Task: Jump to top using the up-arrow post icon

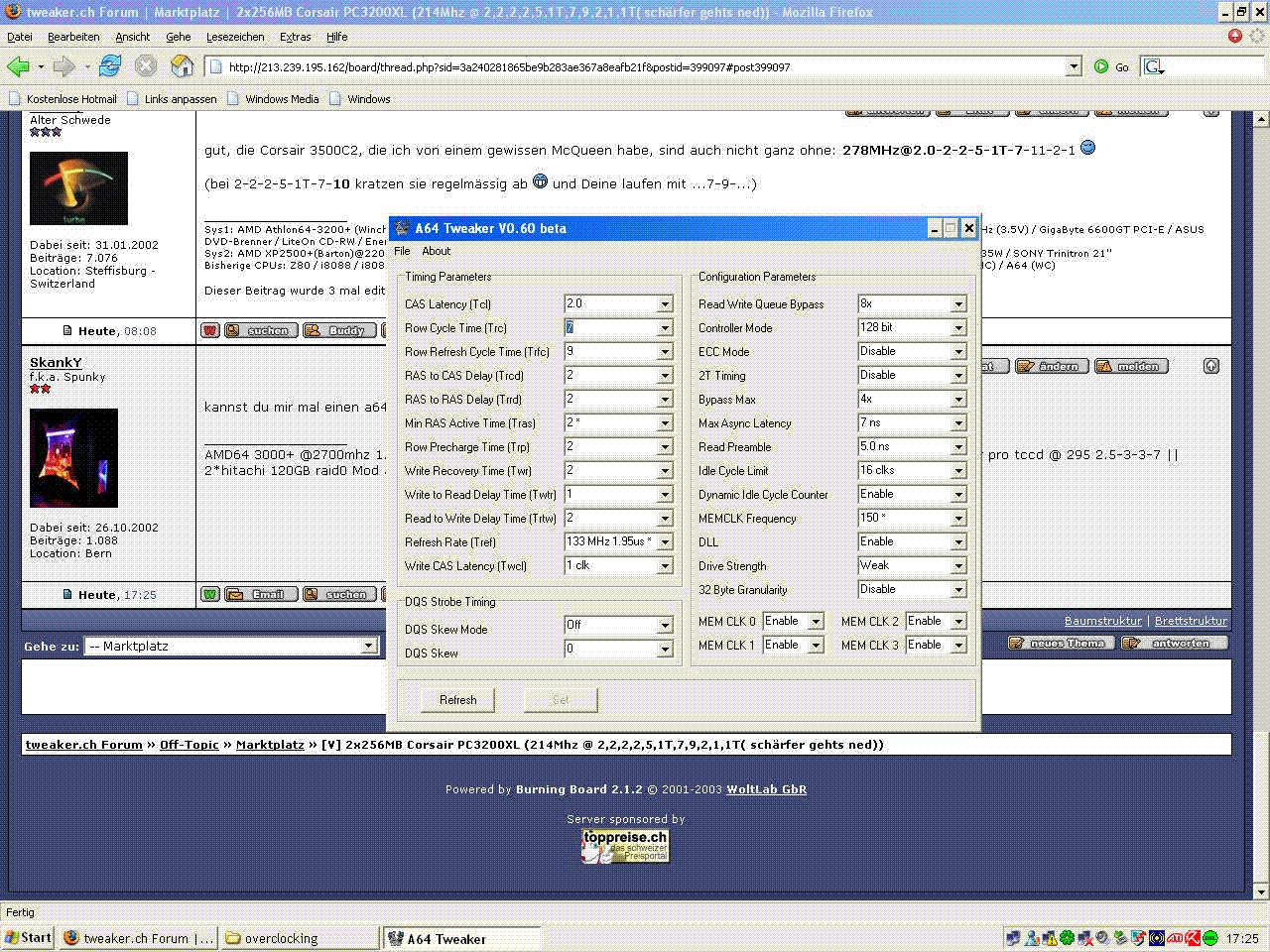Action: tap(1210, 366)
